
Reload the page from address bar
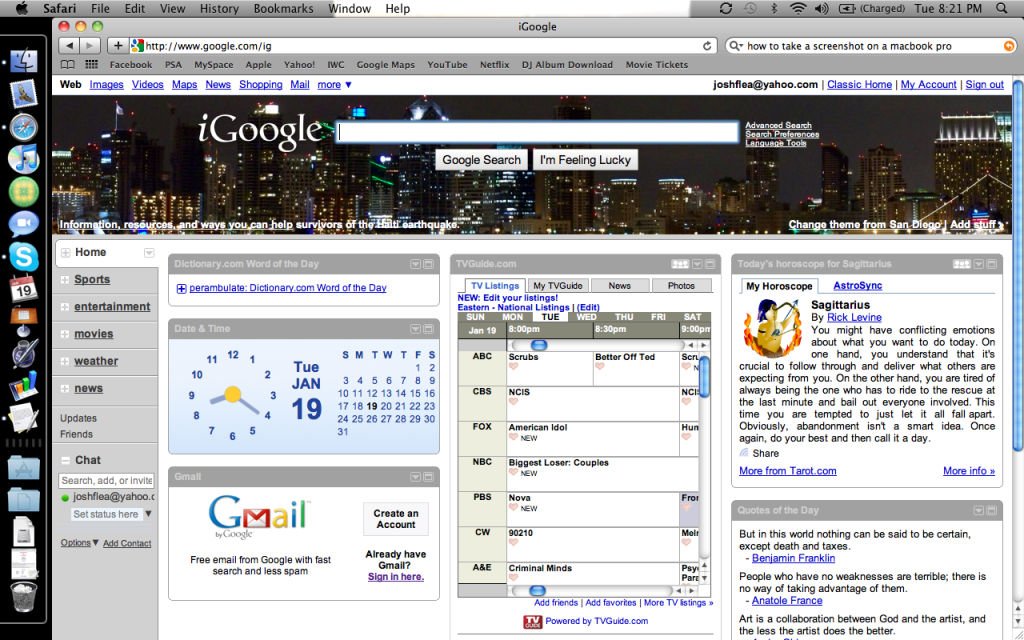(x=707, y=46)
